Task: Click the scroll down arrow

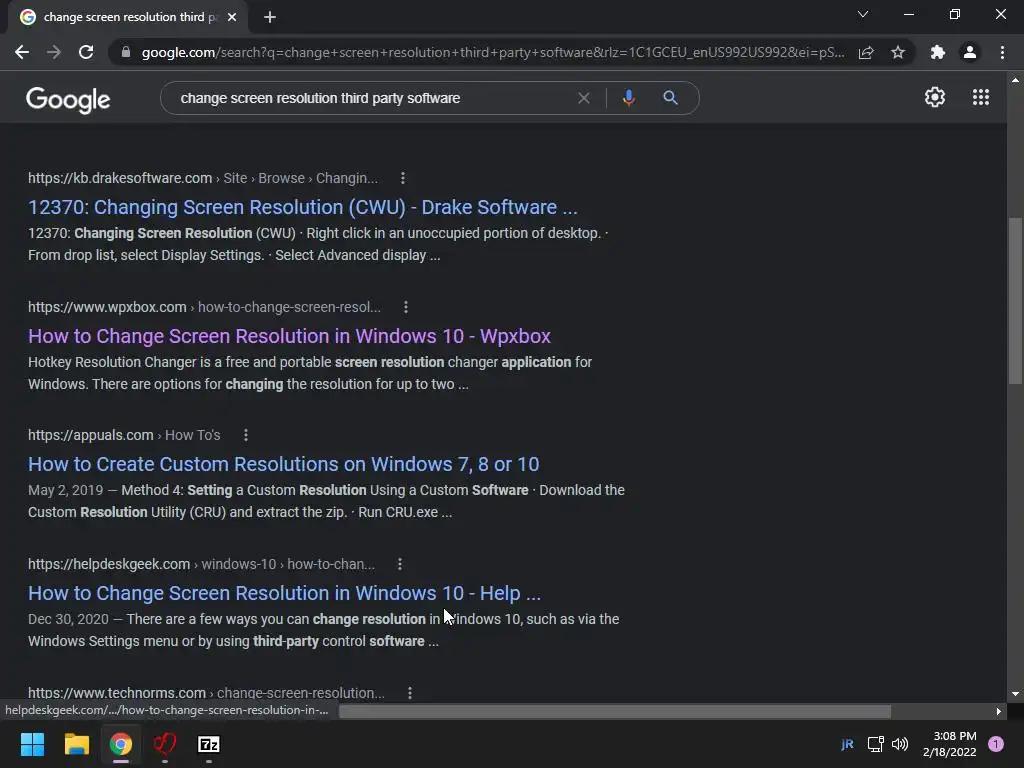Action: [x=1015, y=694]
